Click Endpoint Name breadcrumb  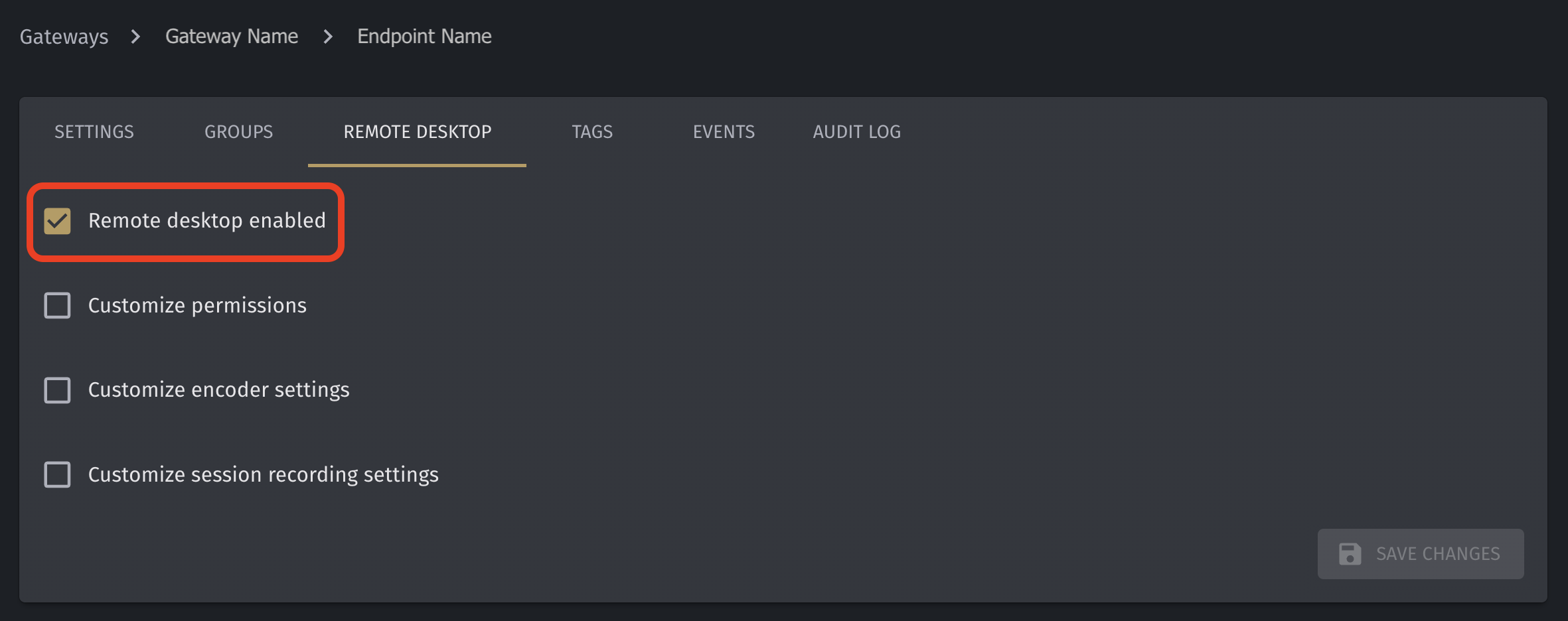click(424, 36)
